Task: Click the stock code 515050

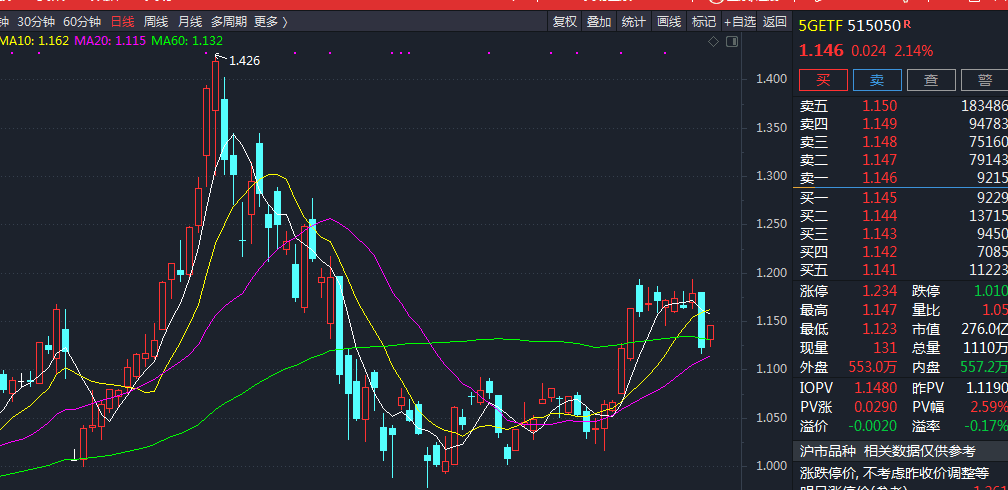Action: [x=874, y=26]
